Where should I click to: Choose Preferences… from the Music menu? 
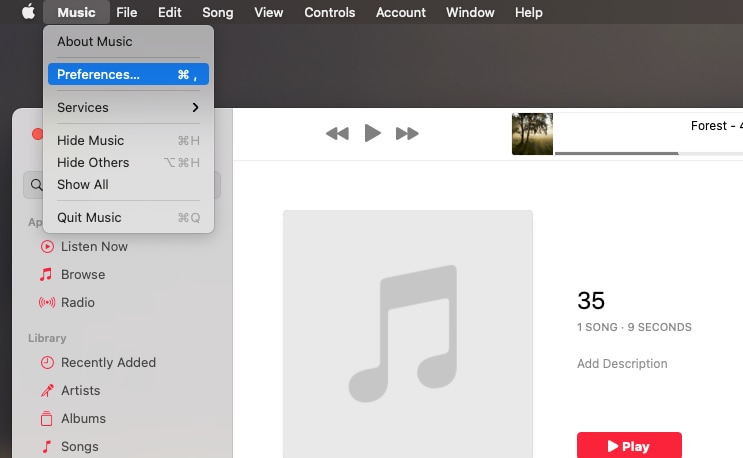(128, 74)
